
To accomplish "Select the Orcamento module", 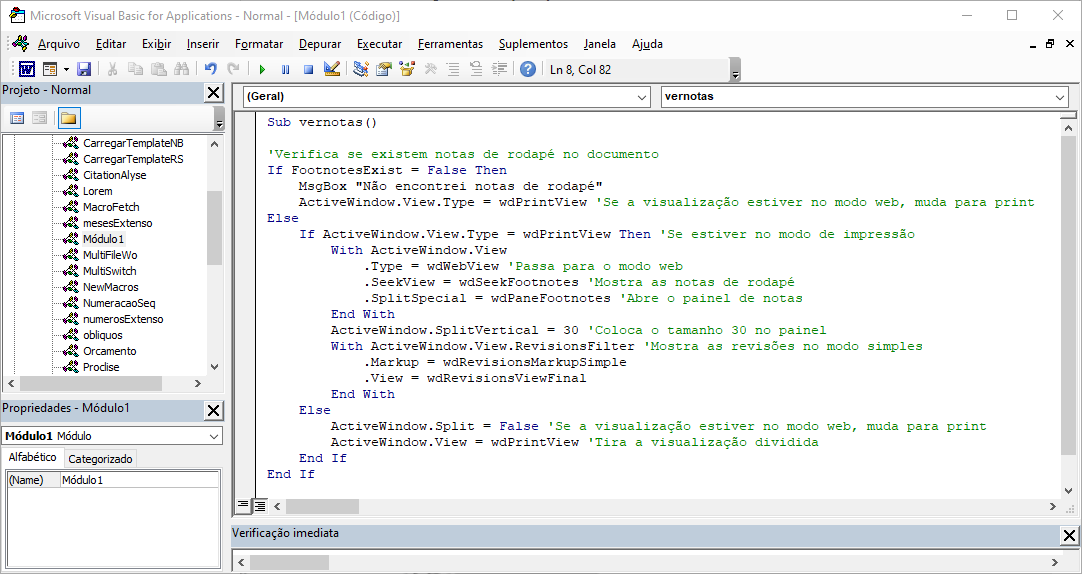I will tap(110, 350).
